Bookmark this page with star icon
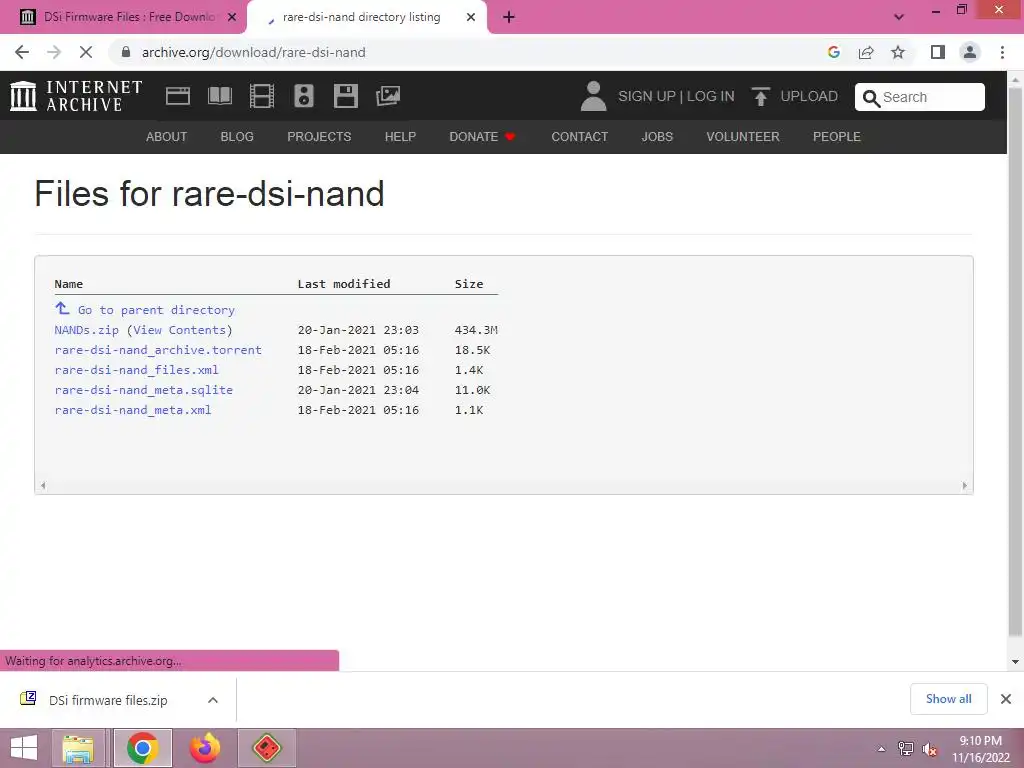Screen dimensions: 1024x768 [x=898, y=52]
